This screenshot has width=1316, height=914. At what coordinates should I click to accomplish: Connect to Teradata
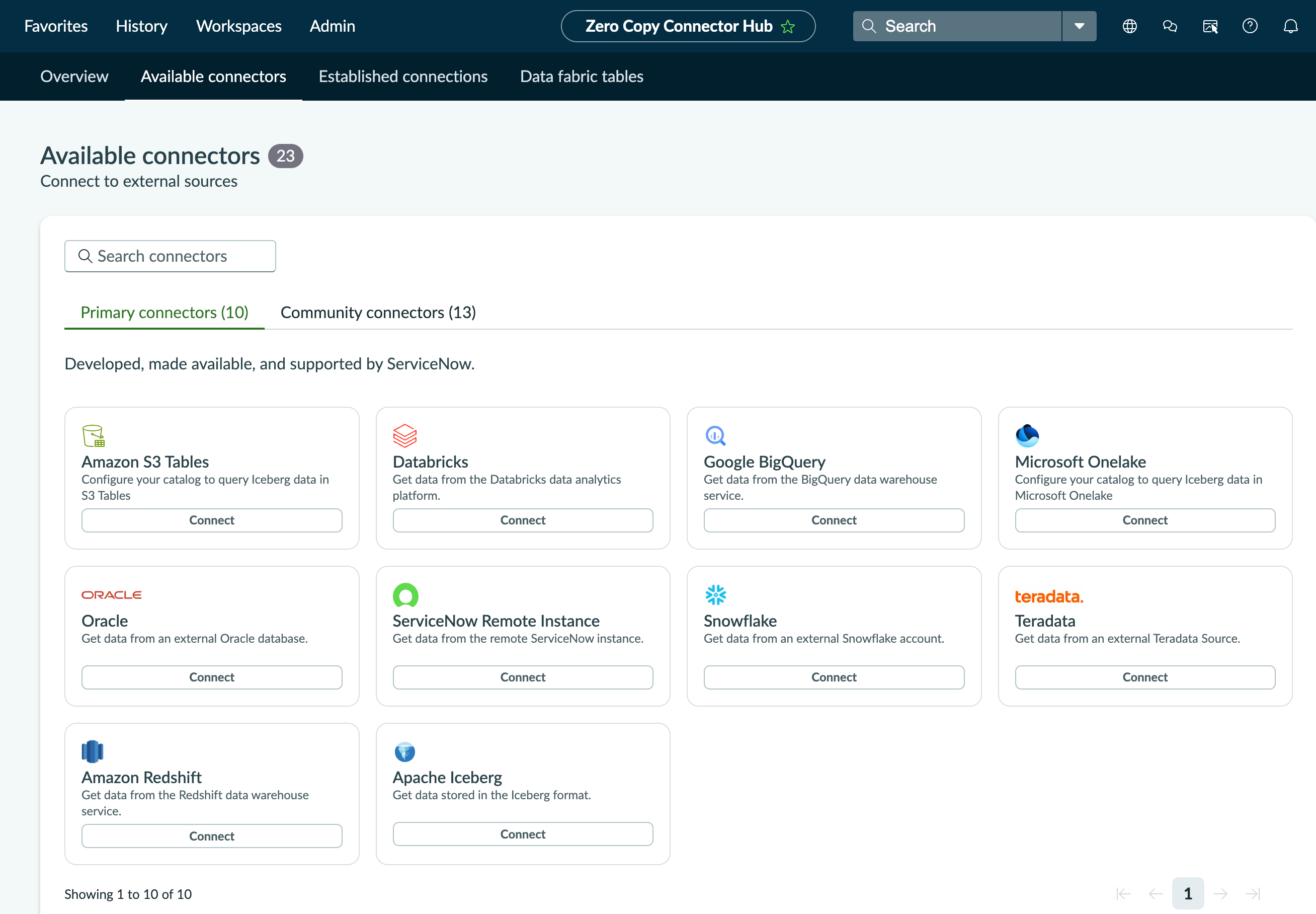pos(1145,677)
